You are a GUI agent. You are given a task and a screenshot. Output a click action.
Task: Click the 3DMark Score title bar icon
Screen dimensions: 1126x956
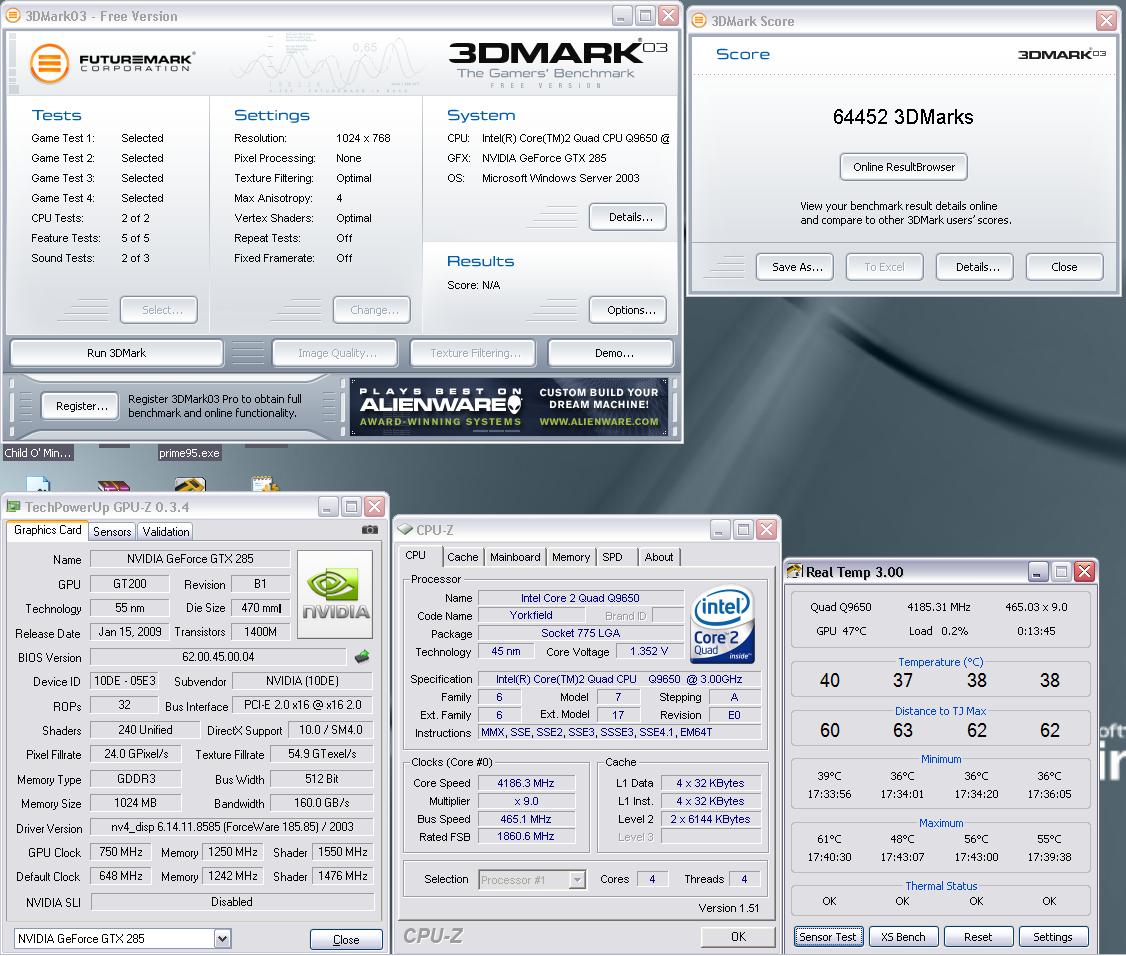[x=699, y=21]
